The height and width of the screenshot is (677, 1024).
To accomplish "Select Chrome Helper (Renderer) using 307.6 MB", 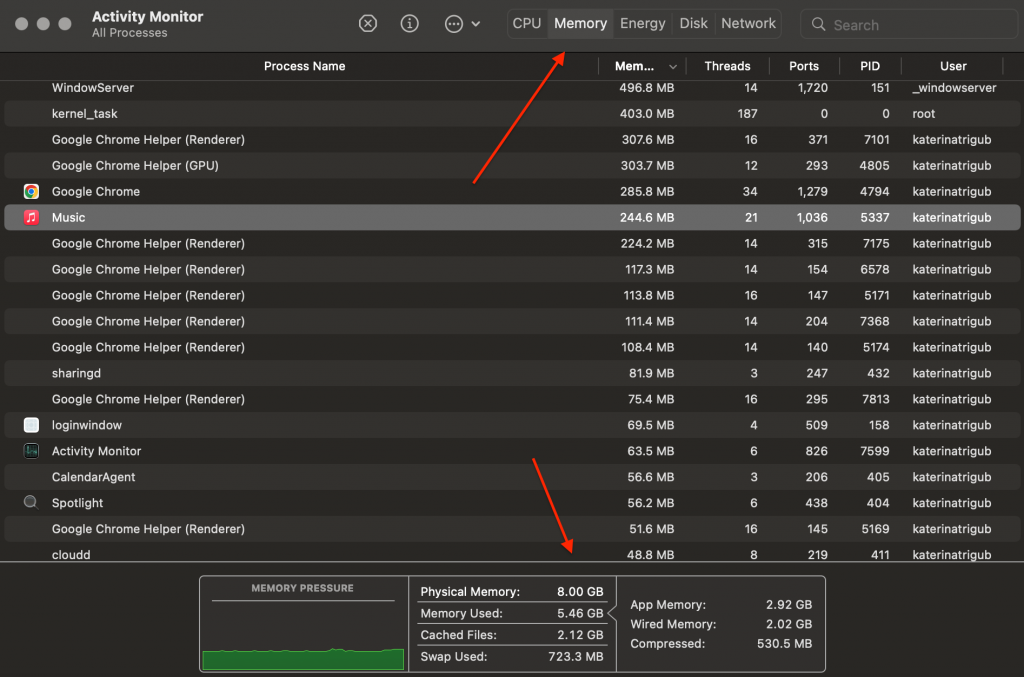I will point(512,140).
